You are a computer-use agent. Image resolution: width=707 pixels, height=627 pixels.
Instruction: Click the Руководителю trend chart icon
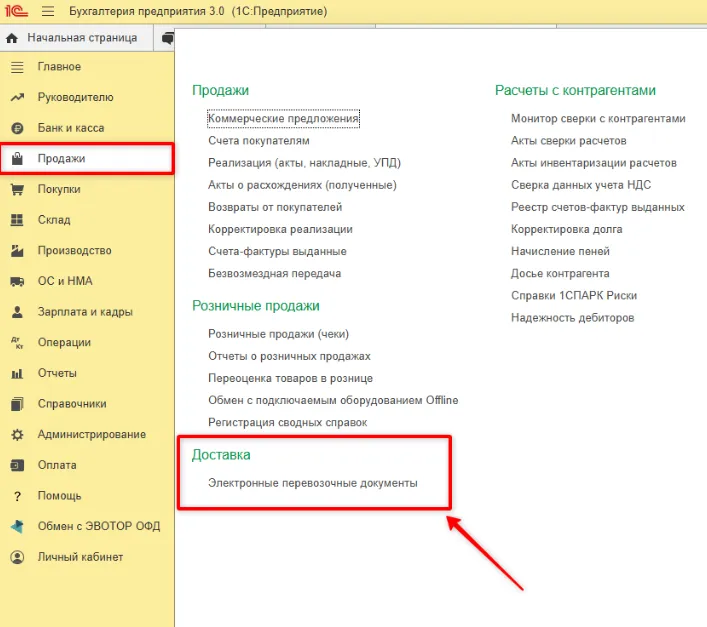click(x=17, y=97)
